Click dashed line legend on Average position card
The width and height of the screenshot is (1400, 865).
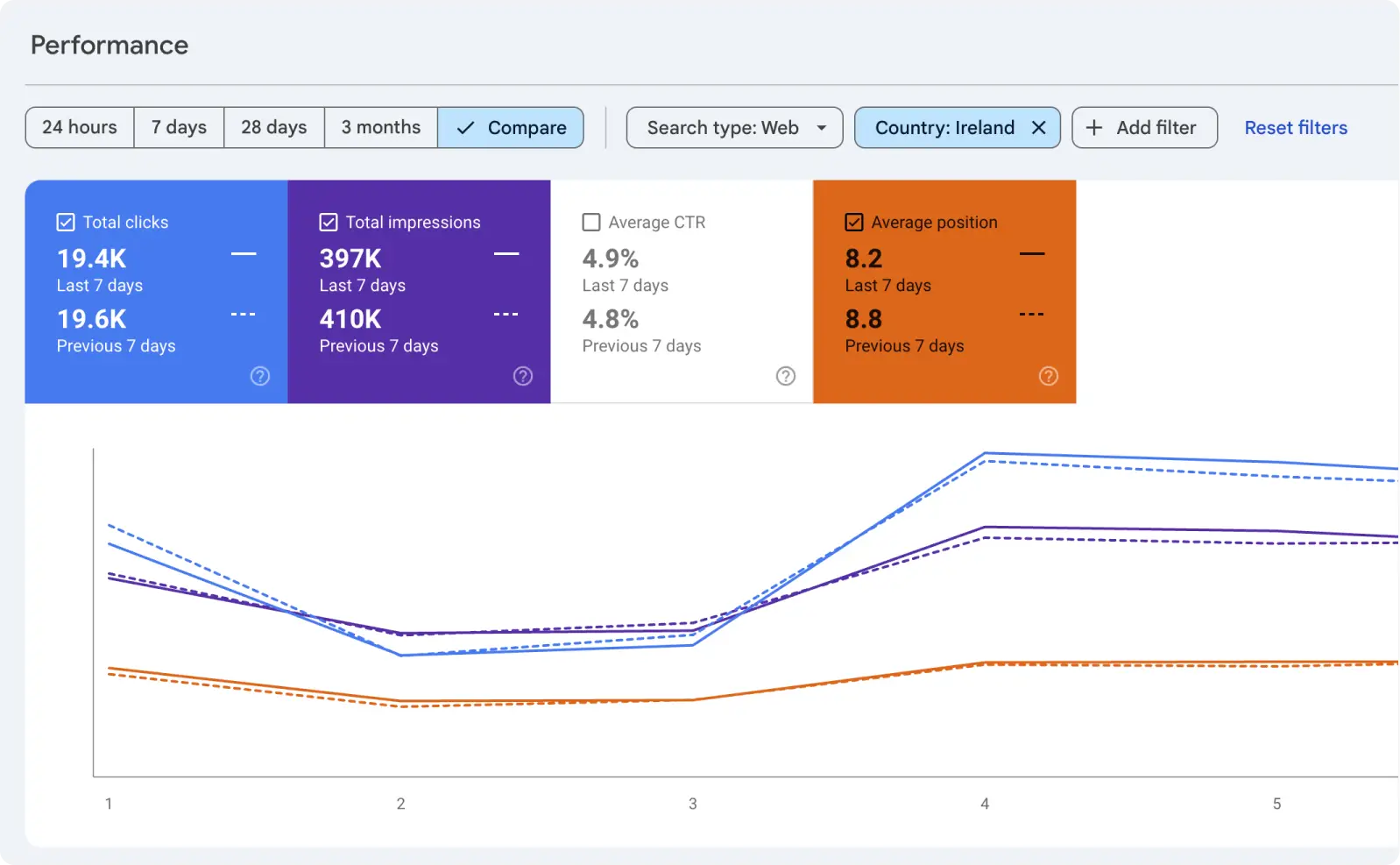tap(1032, 314)
